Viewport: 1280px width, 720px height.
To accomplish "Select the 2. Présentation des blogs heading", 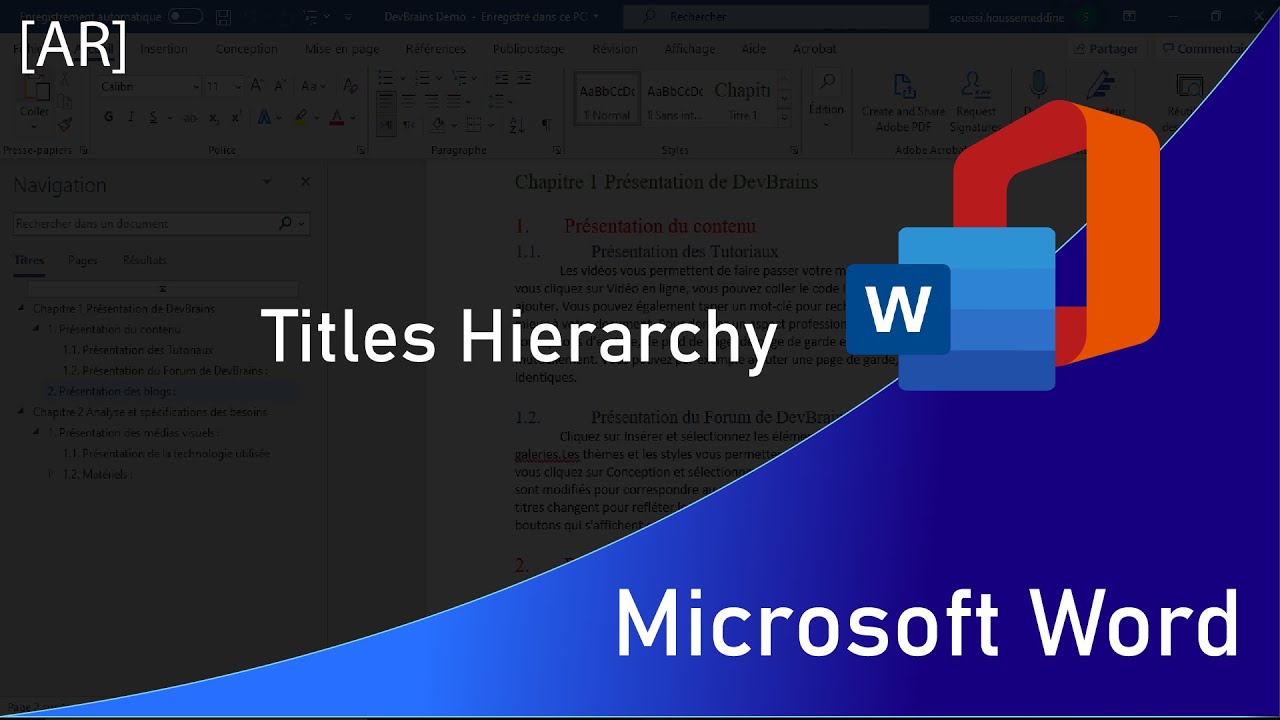I will tap(111, 391).
